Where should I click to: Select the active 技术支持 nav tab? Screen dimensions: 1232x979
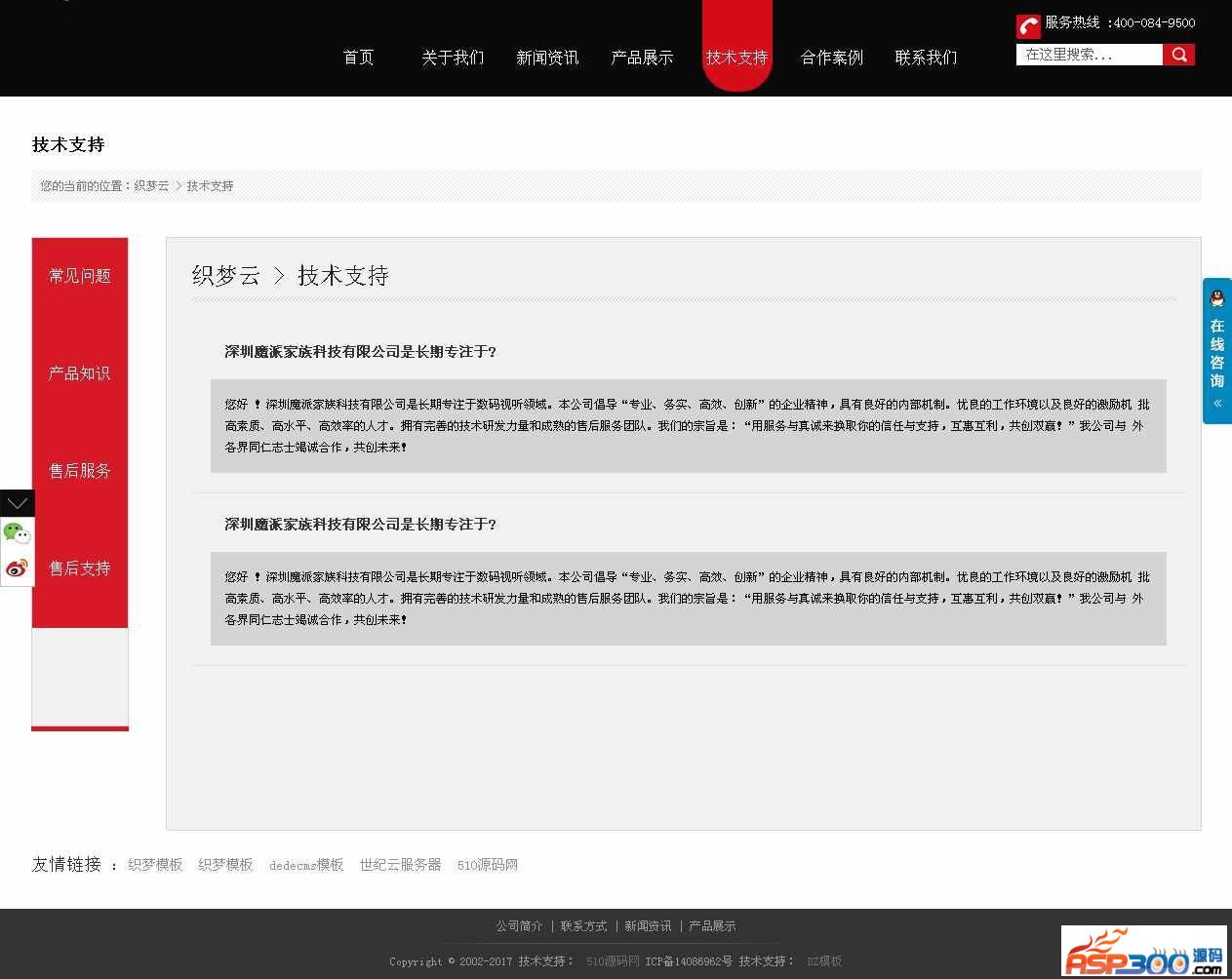(737, 58)
